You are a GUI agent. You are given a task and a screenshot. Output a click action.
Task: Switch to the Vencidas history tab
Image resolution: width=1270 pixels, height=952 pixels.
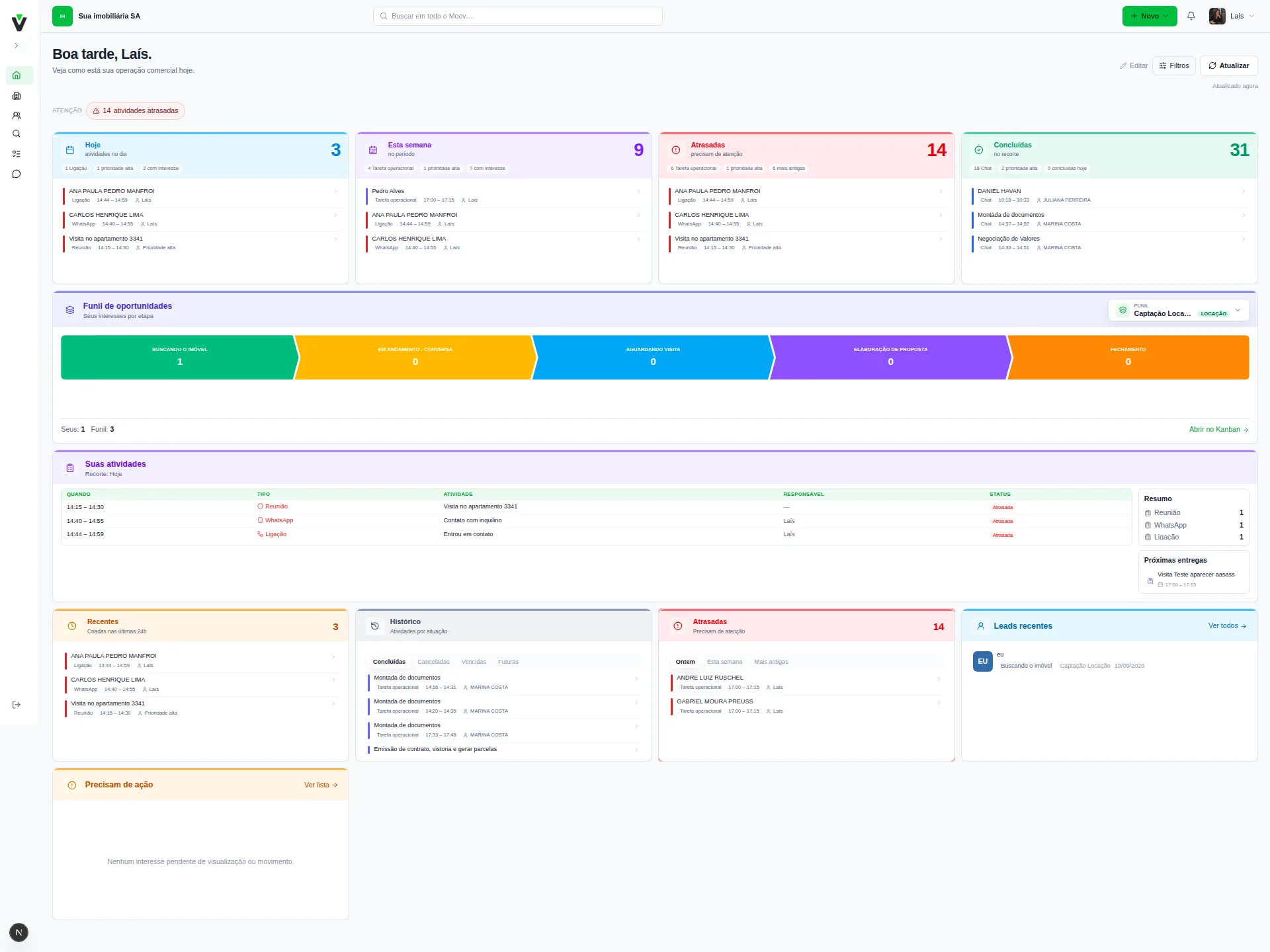pyautogui.click(x=474, y=662)
